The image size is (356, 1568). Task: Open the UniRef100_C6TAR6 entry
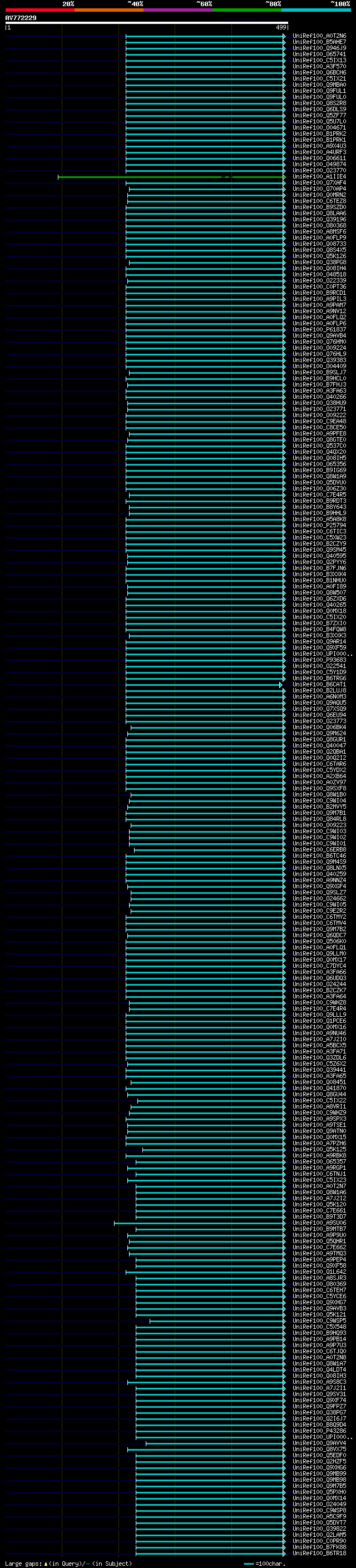319,764
